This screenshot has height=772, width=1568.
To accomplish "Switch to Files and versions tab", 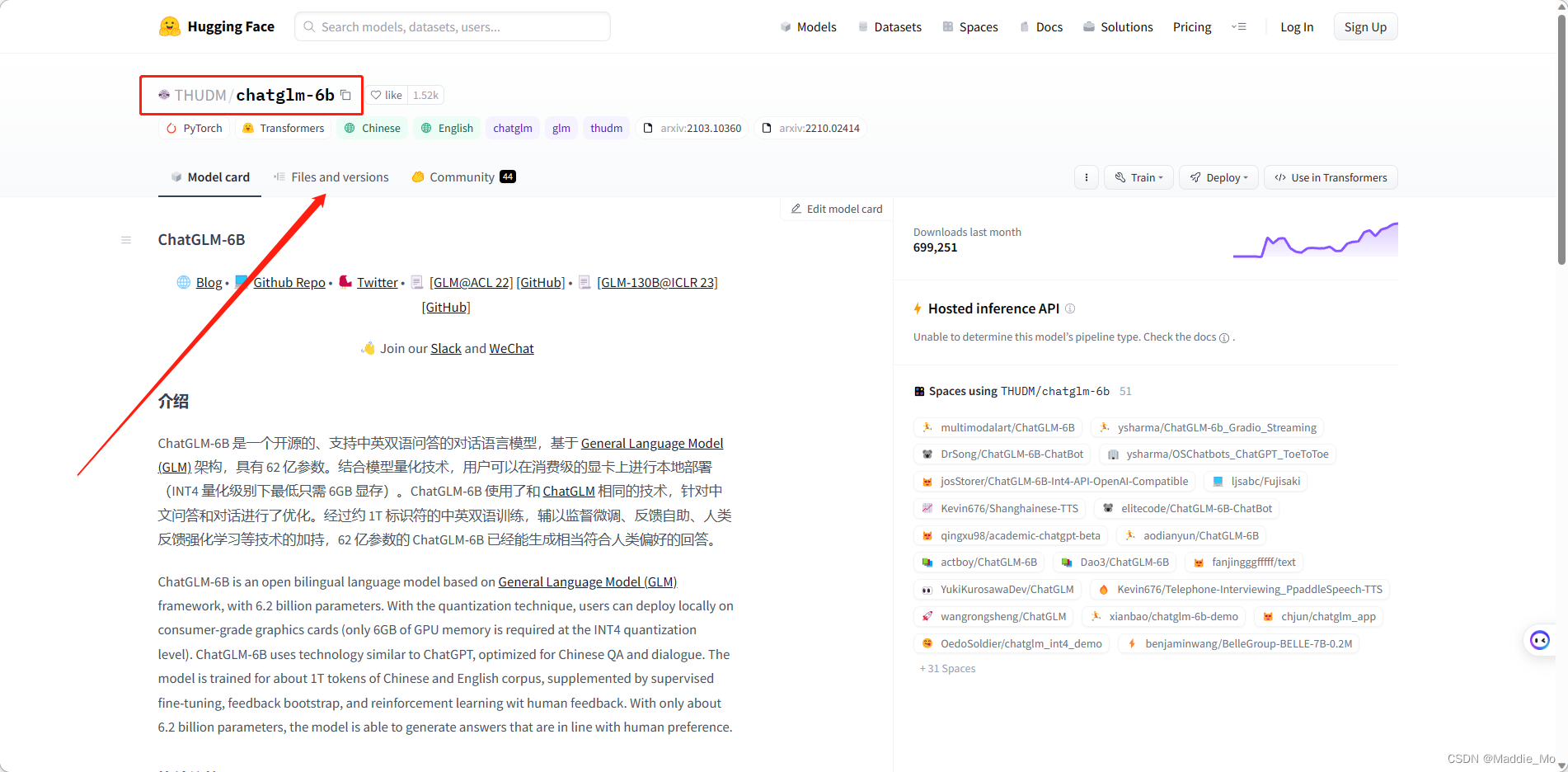I will pos(331,177).
